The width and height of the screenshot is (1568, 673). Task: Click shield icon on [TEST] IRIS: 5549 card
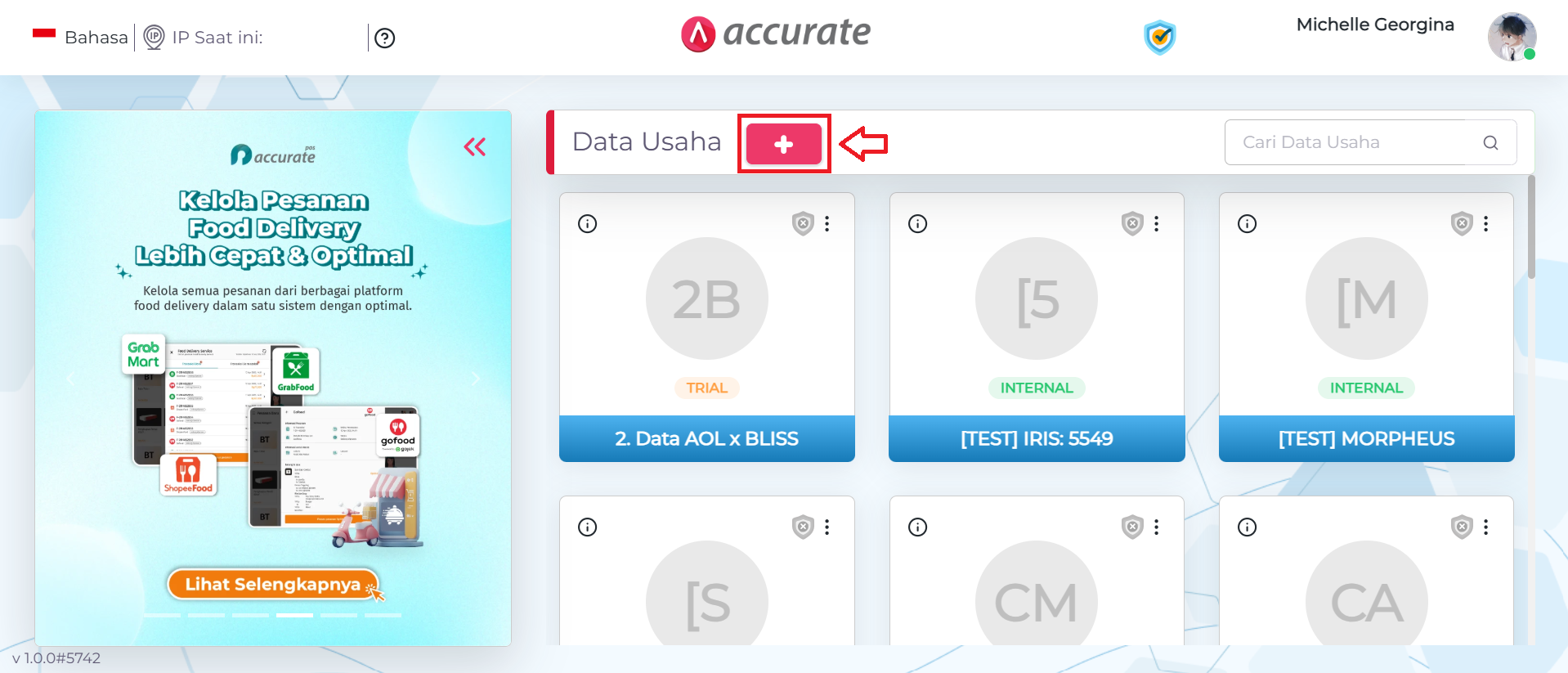(1132, 223)
